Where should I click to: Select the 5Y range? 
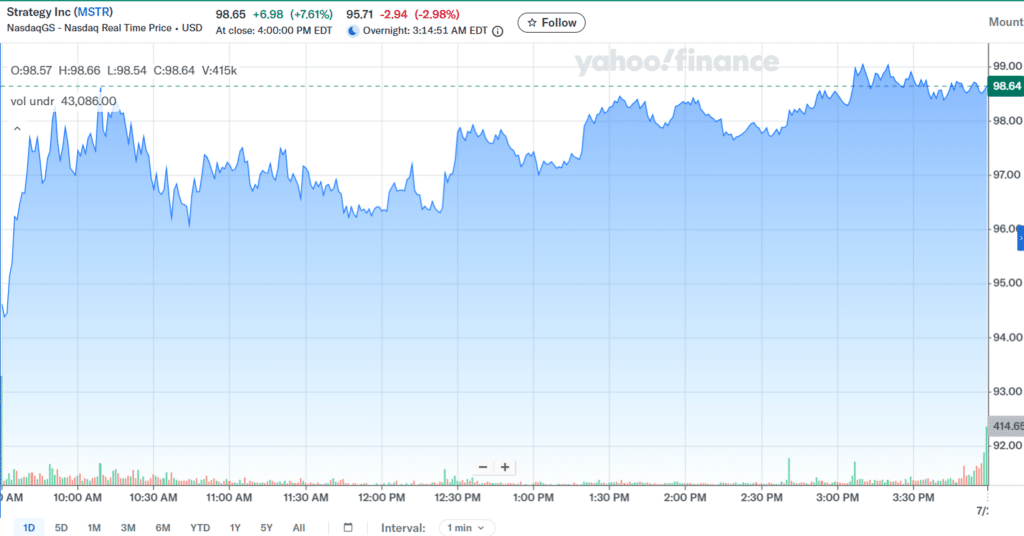click(x=266, y=528)
